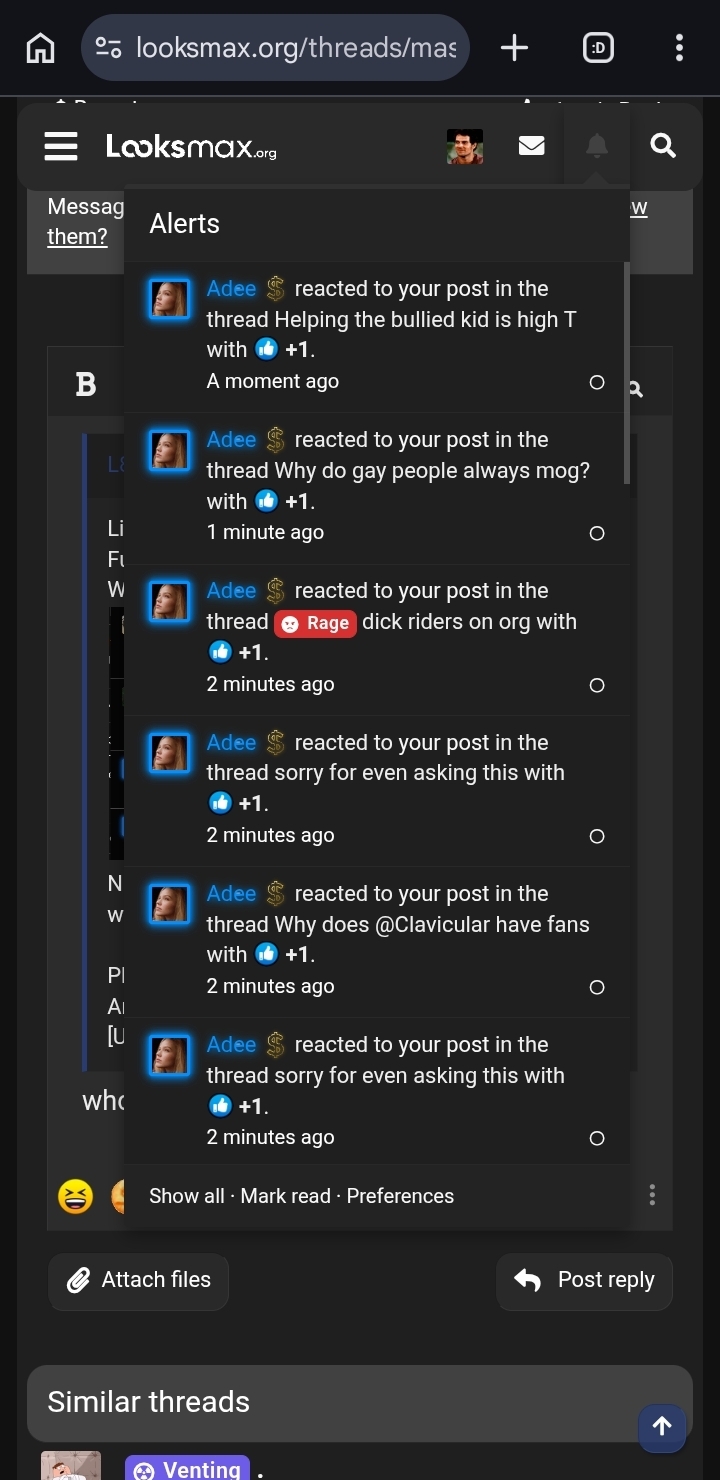The height and width of the screenshot is (1480, 720).
Task: Open Chrome three-dot overflow menu
Action: (679, 47)
